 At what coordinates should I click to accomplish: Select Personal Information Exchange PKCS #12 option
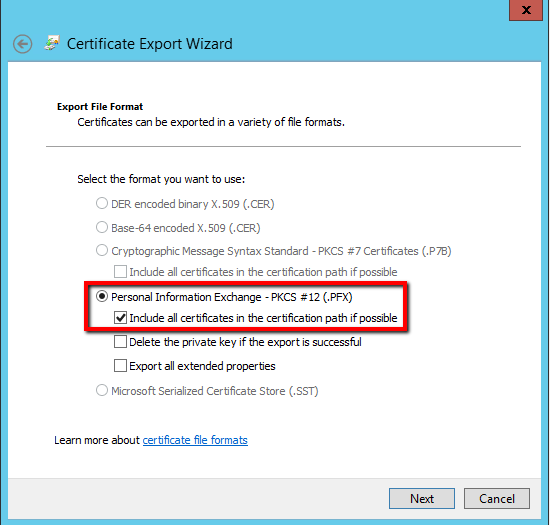(x=102, y=297)
